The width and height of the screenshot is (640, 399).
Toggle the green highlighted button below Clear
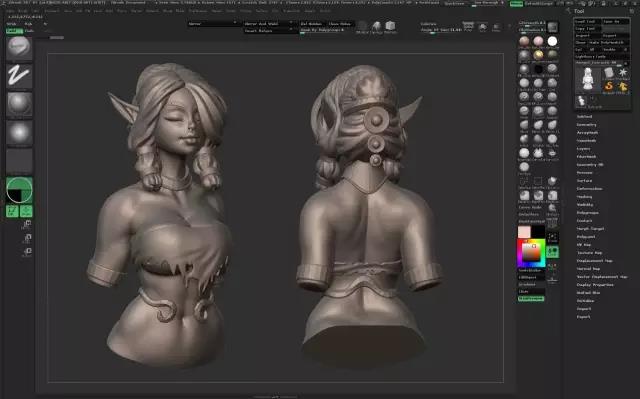[531, 299]
